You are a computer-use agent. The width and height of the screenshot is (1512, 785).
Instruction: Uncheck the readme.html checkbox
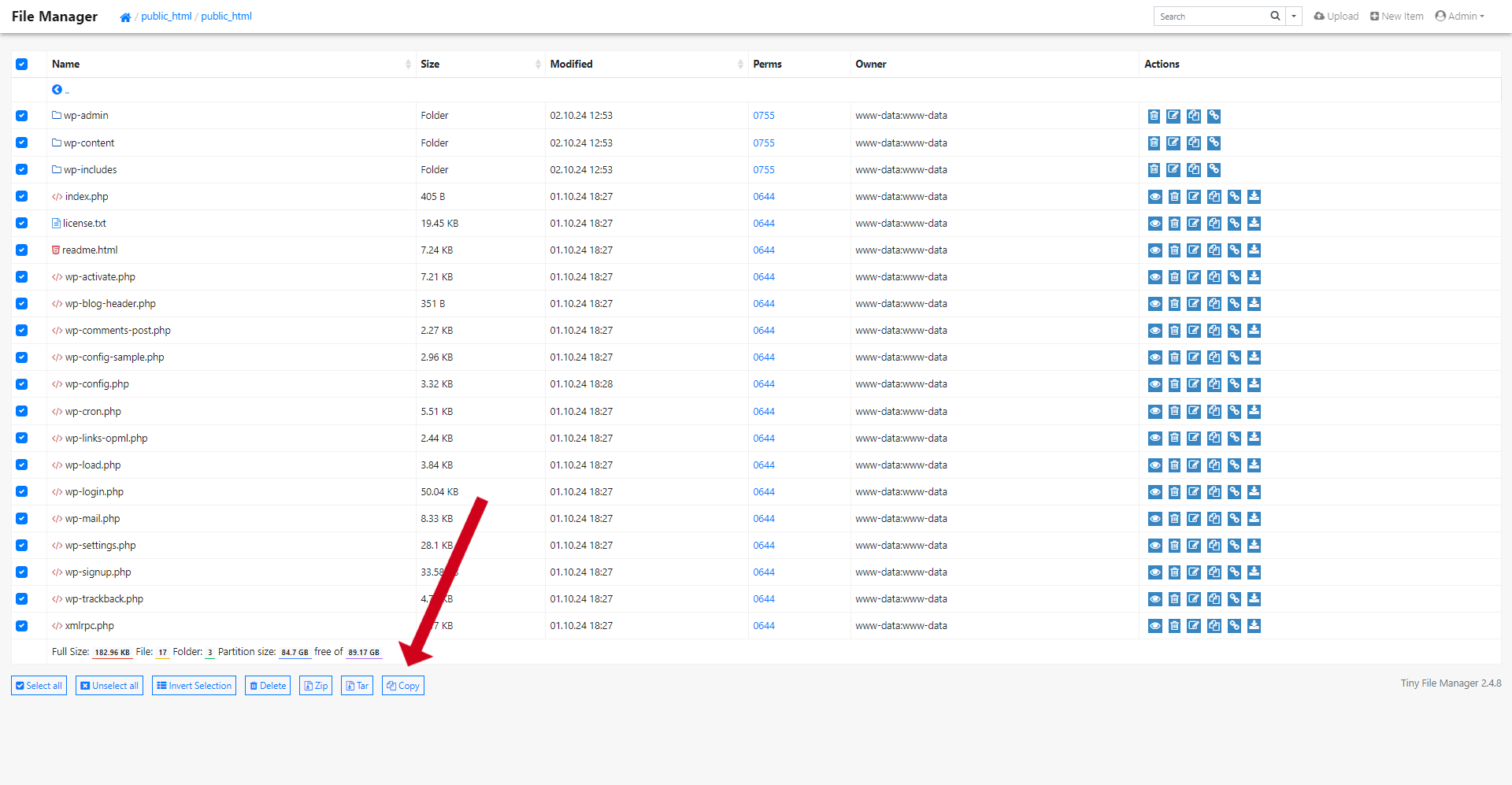pyautogui.click(x=22, y=250)
